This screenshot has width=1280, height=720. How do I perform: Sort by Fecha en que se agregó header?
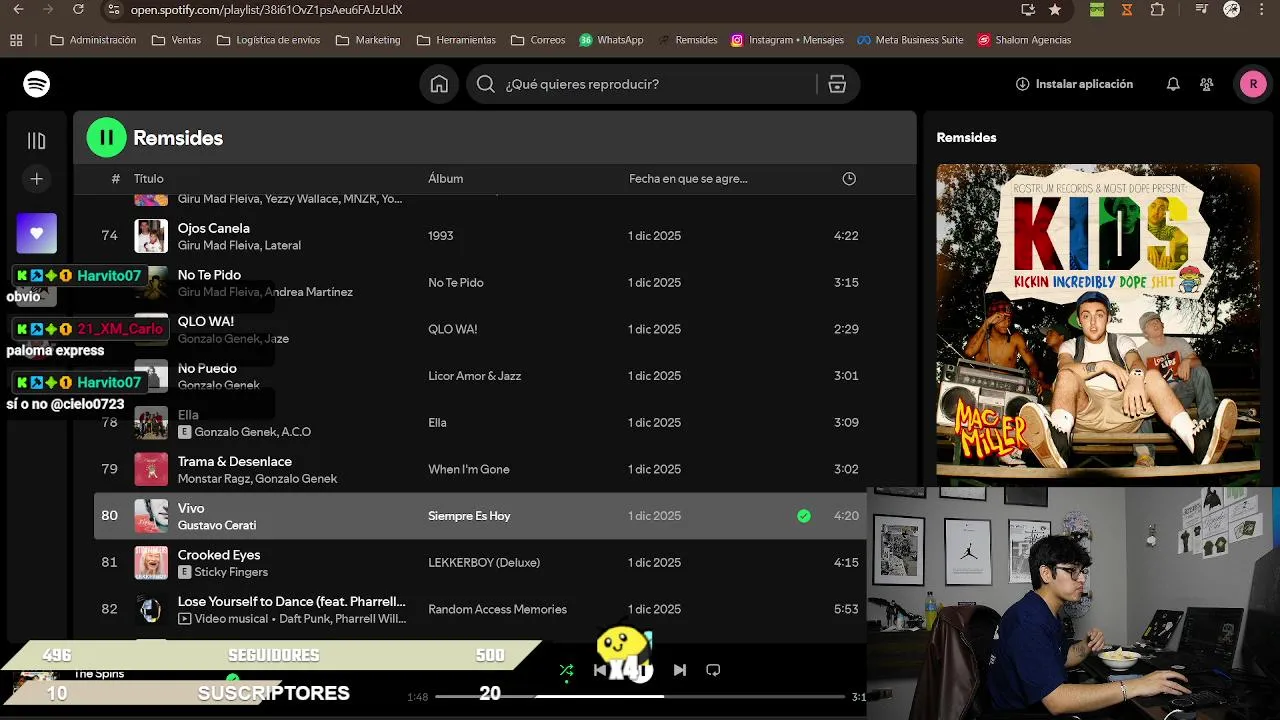[688, 178]
